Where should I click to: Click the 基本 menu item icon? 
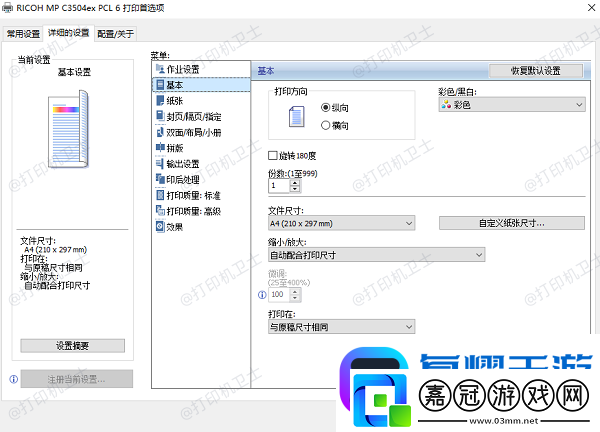(x=160, y=85)
